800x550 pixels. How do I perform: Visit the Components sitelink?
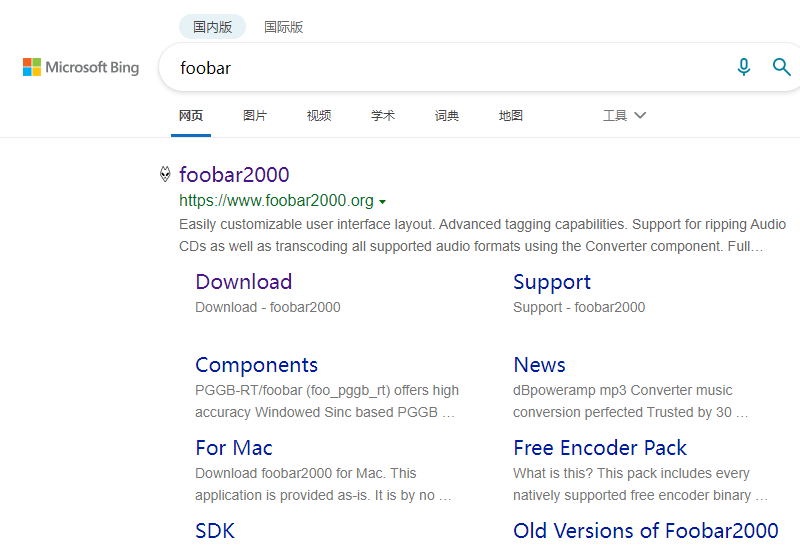(x=256, y=365)
